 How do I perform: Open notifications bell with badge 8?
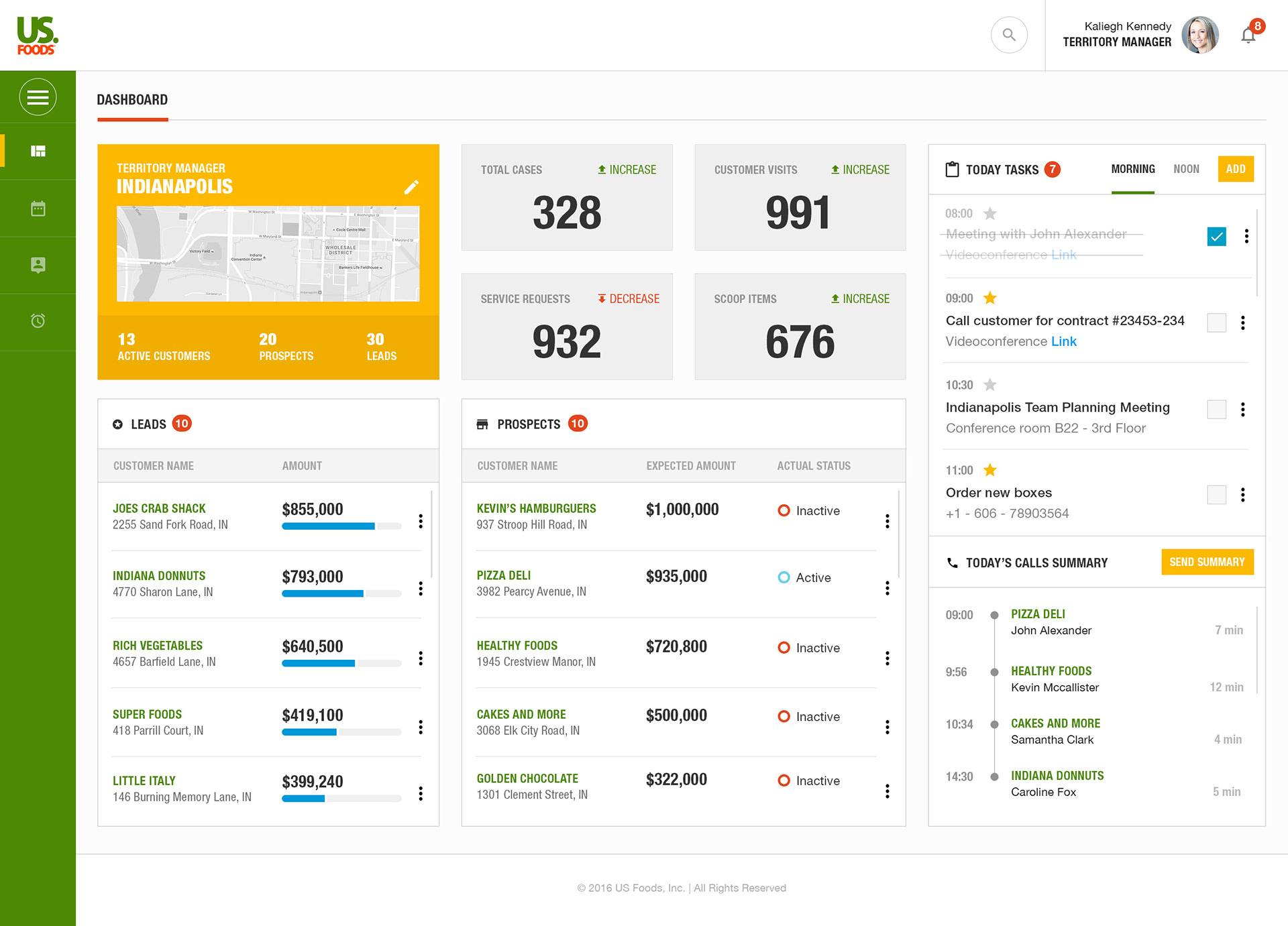pos(1248,35)
